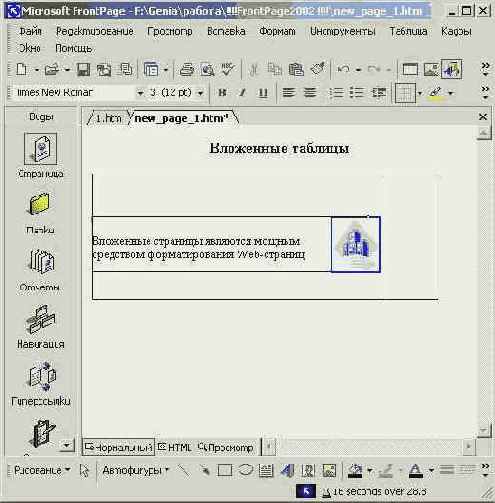The height and width of the screenshot is (503, 495).
Task: Open the highlight color dropdown arrow
Action: tap(451, 93)
